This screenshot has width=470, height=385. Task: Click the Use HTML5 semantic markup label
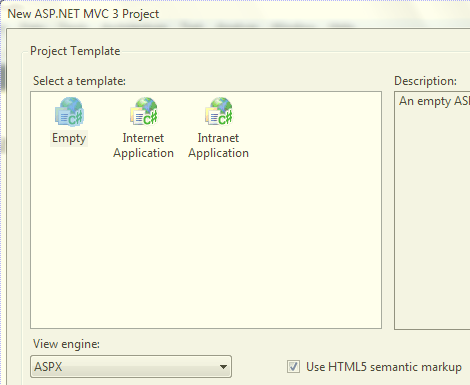[x=384, y=367]
